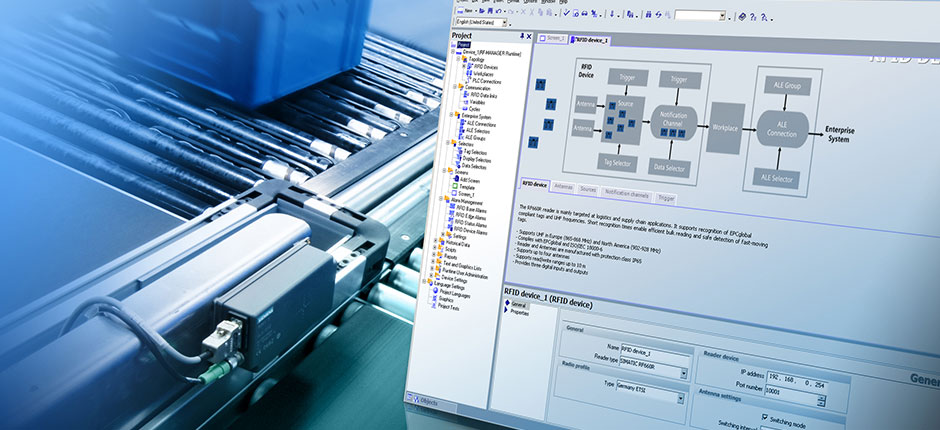Switch to the Notification channels tab
This screenshot has width=940, height=430.
click(626, 193)
